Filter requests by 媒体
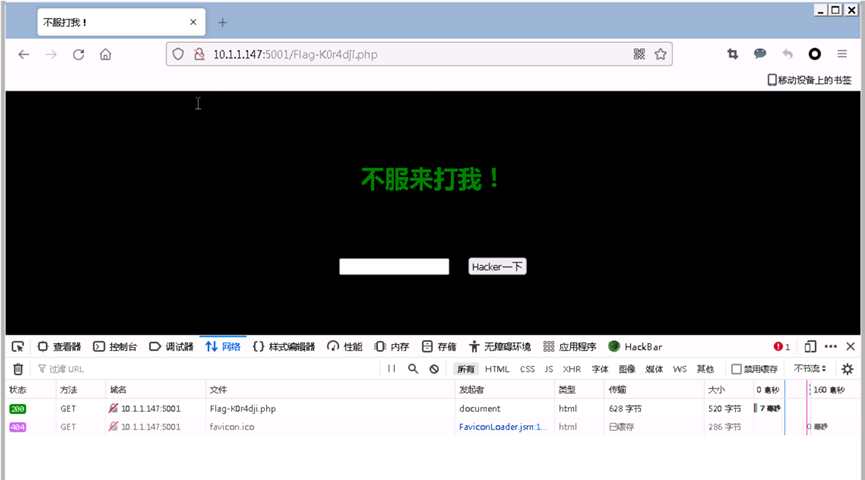865x480 pixels. [654, 369]
